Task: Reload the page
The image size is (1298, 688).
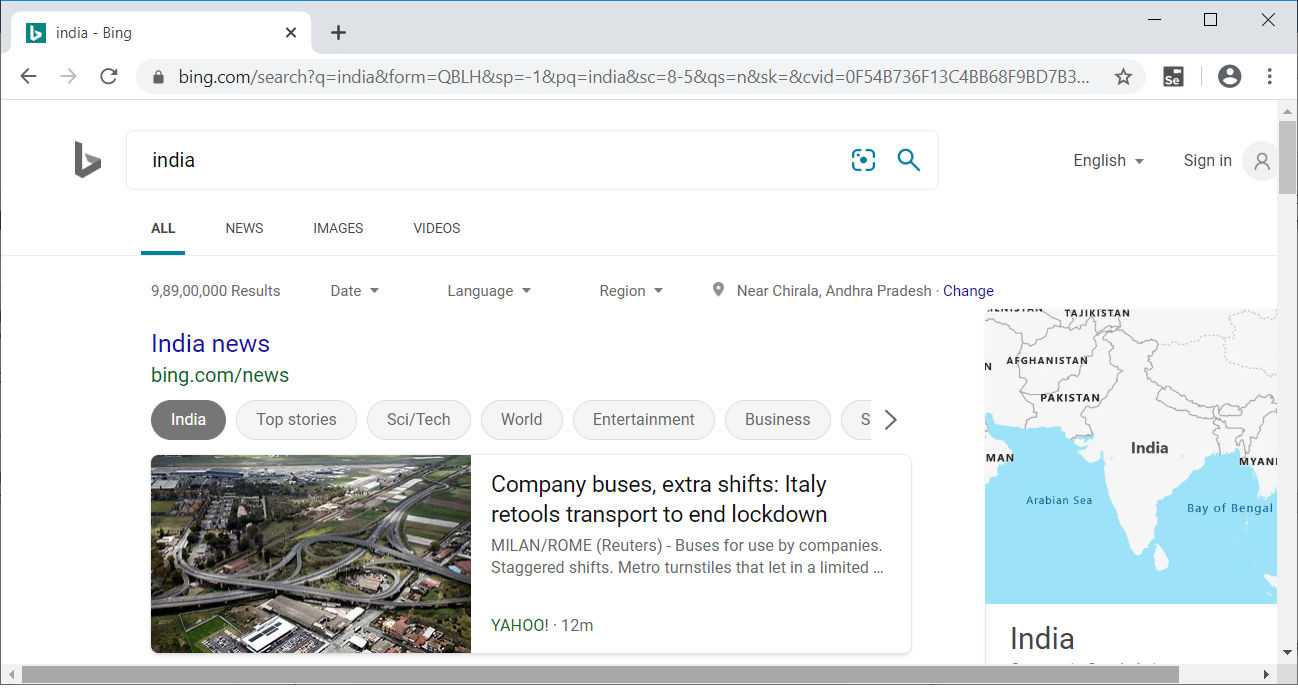Action: point(109,76)
